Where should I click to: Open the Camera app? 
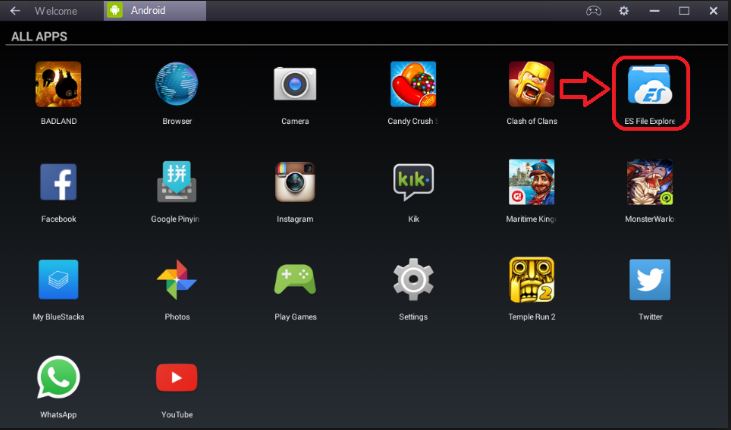click(x=295, y=84)
